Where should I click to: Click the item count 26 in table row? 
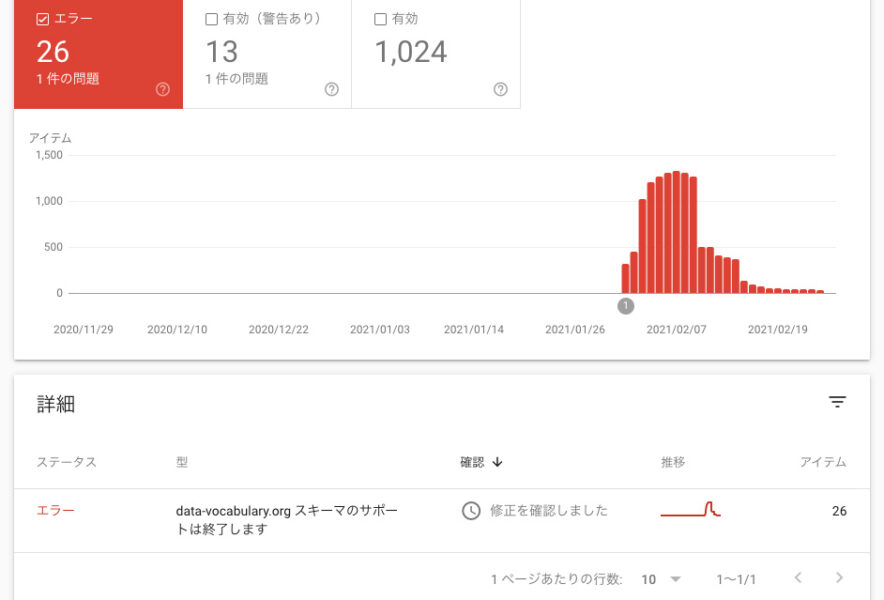pos(839,511)
